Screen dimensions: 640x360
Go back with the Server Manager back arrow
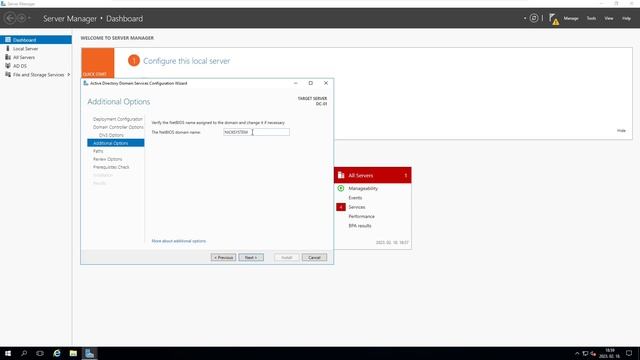click(10, 18)
